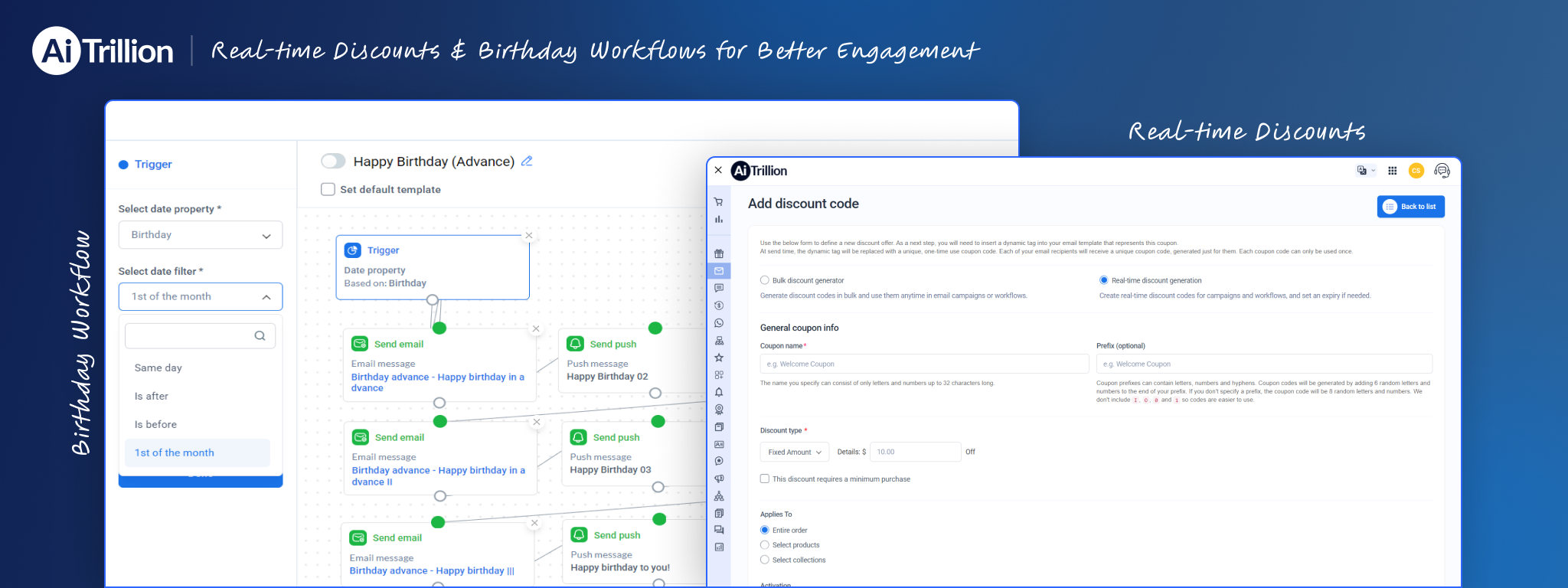Image resolution: width=1568 pixels, height=588 pixels.
Task: Choose 'Is after' from date filter list
Action: click(198, 396)
